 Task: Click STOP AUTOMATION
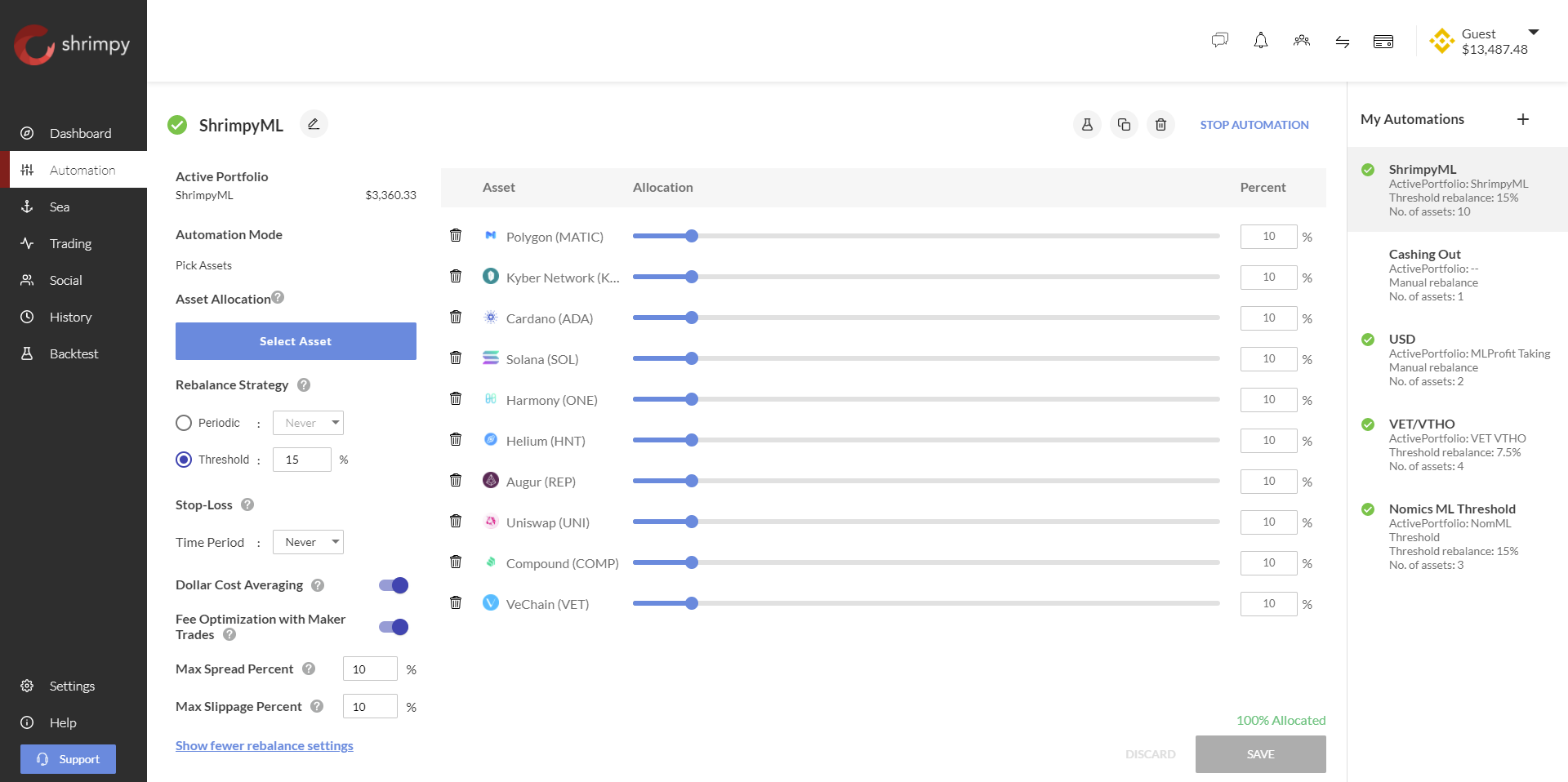[1254, 125]
